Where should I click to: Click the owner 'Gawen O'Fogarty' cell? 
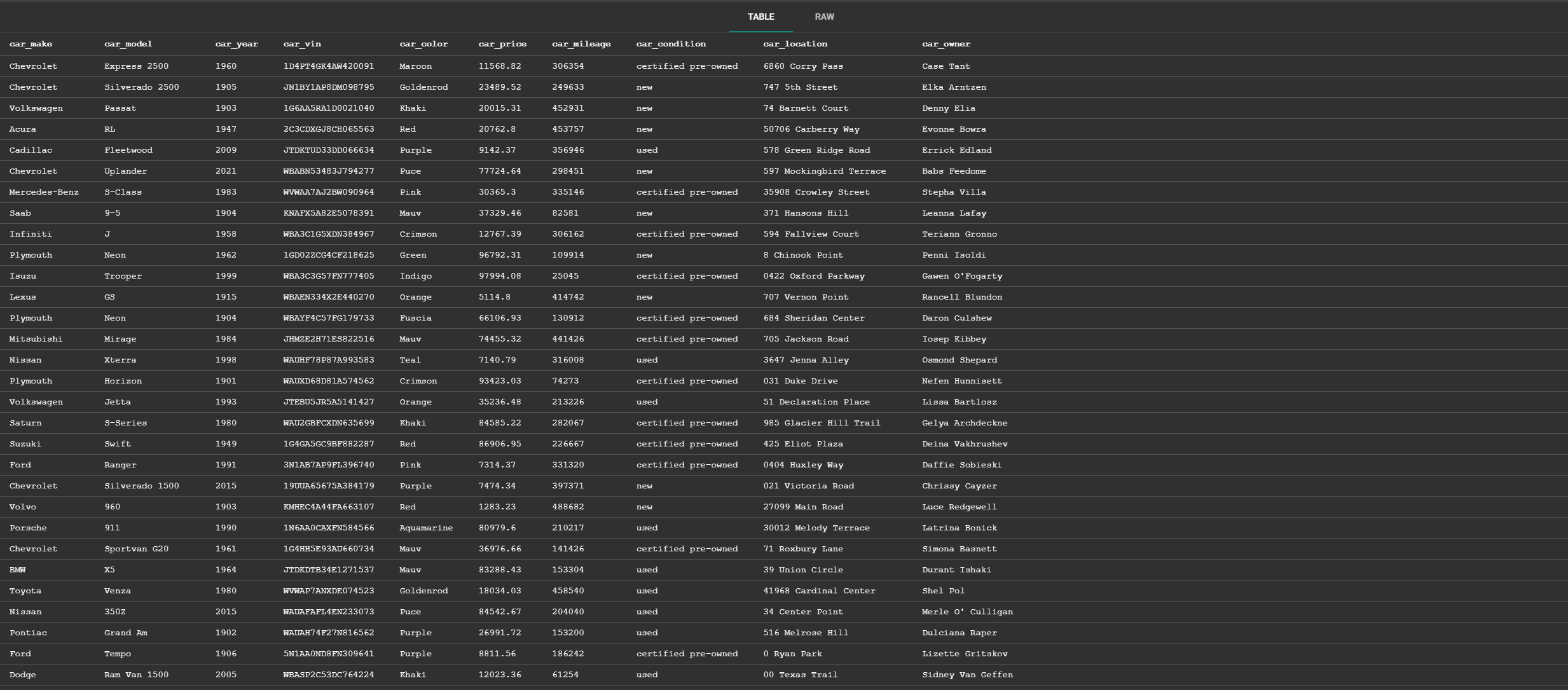point(962,276)
